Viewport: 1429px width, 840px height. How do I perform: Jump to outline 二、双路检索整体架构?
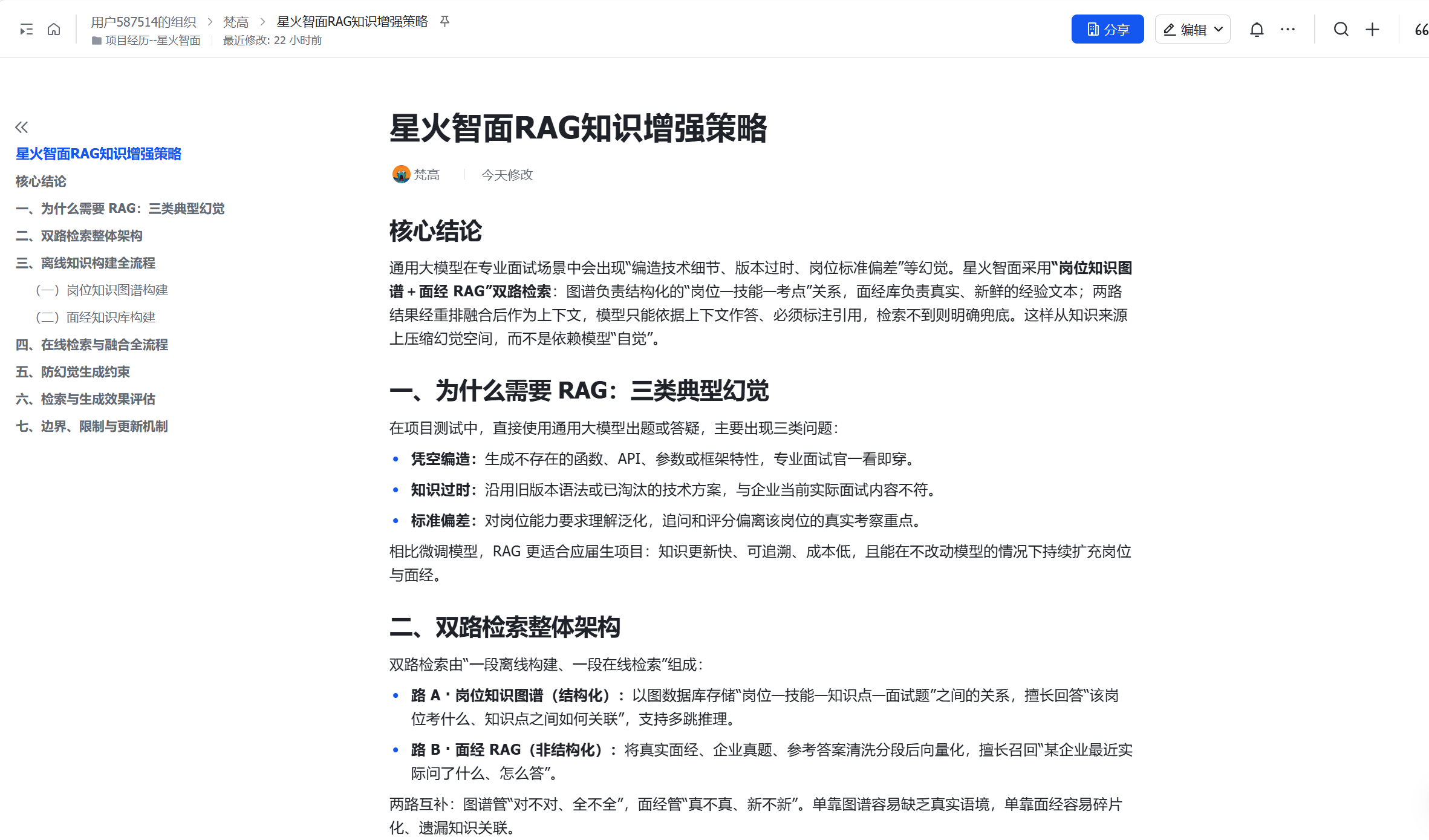tap(79, 236)
